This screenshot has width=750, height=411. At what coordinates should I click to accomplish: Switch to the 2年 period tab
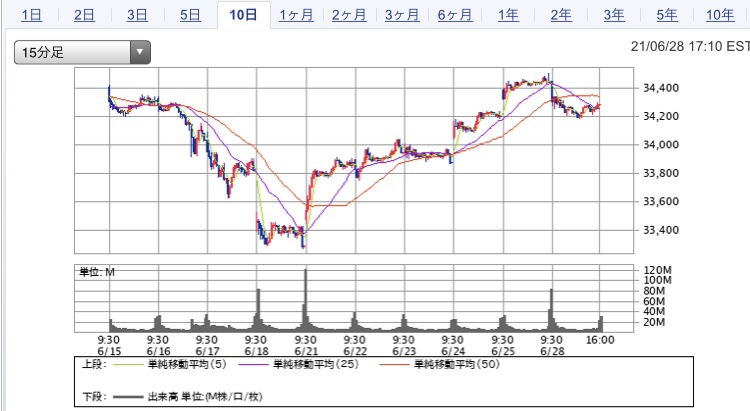pyautogui.click(x=561, y=15)
